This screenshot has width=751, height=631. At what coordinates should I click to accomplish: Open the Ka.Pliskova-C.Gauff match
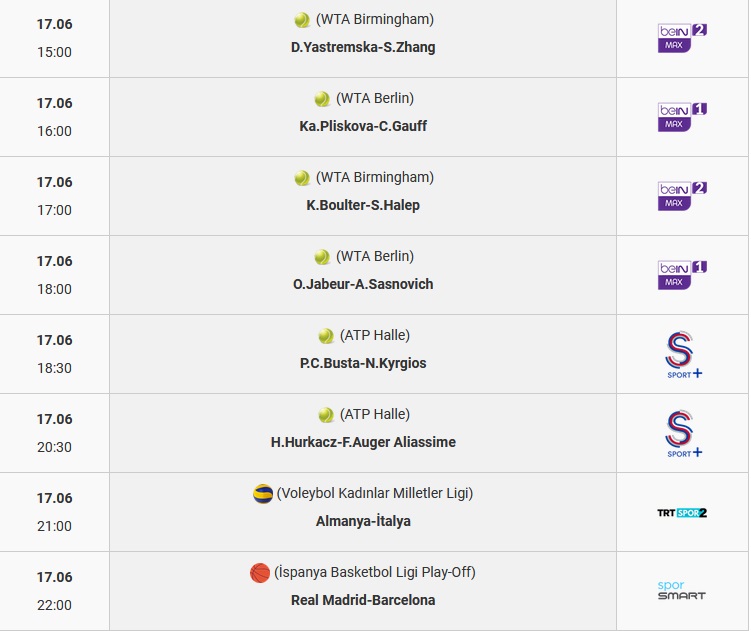(x=363, y=126)
